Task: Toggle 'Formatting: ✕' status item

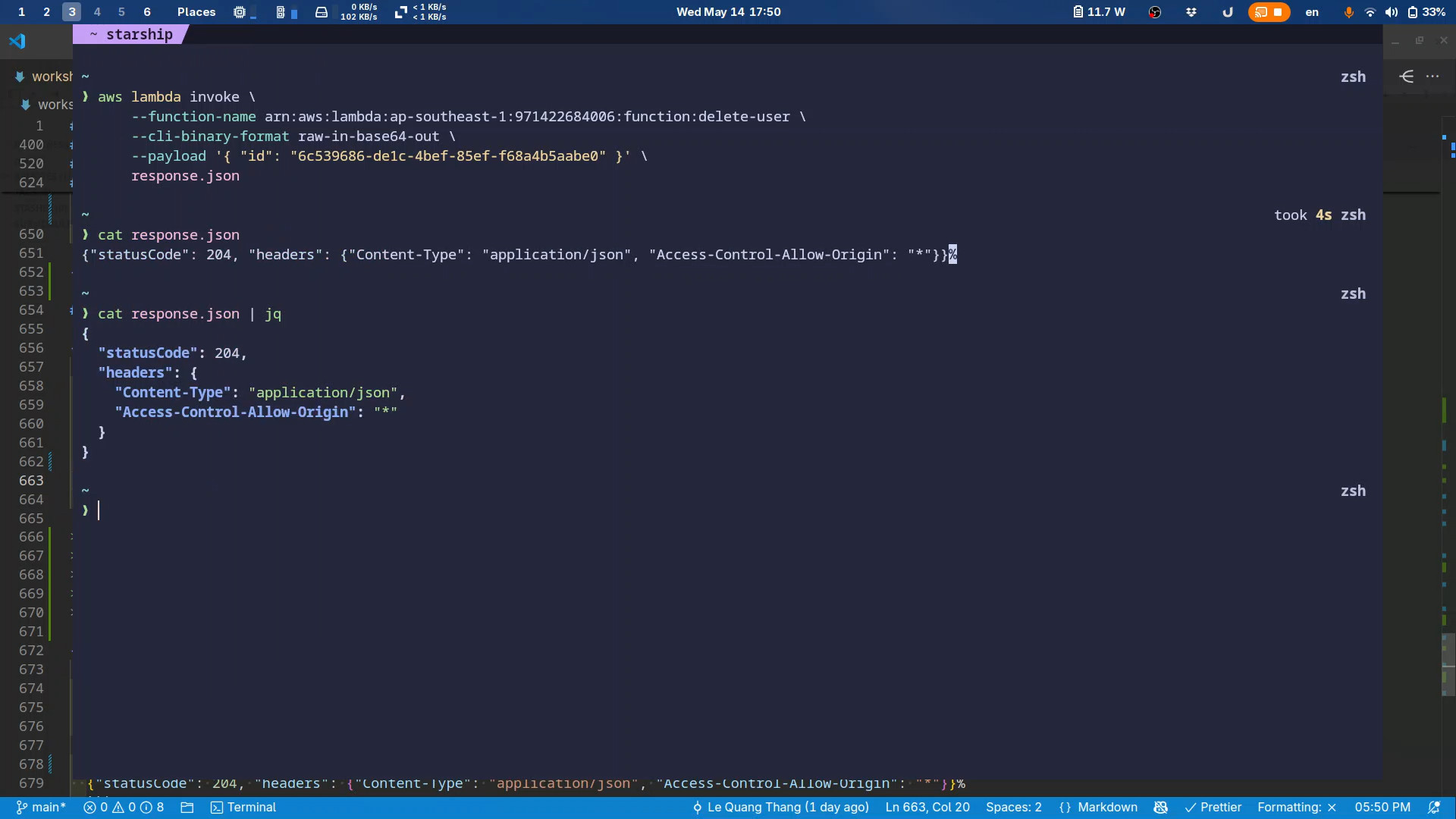Action: pos(1297,808)
